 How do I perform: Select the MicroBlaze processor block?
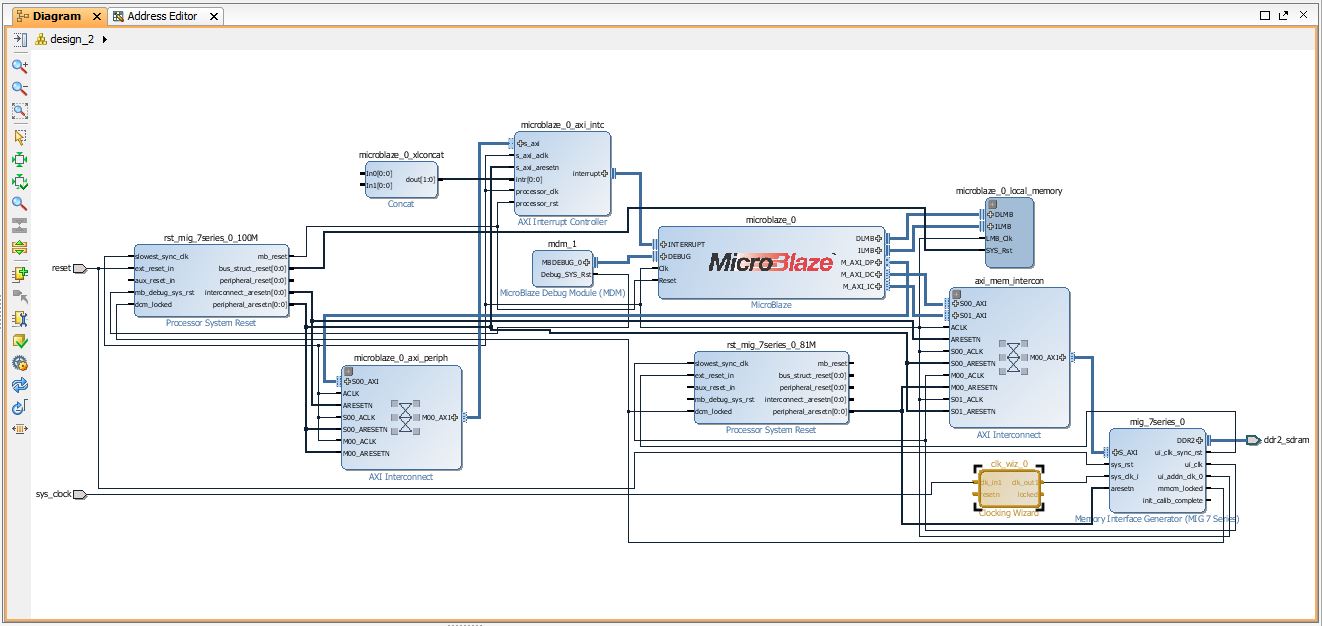pos(771,262)
